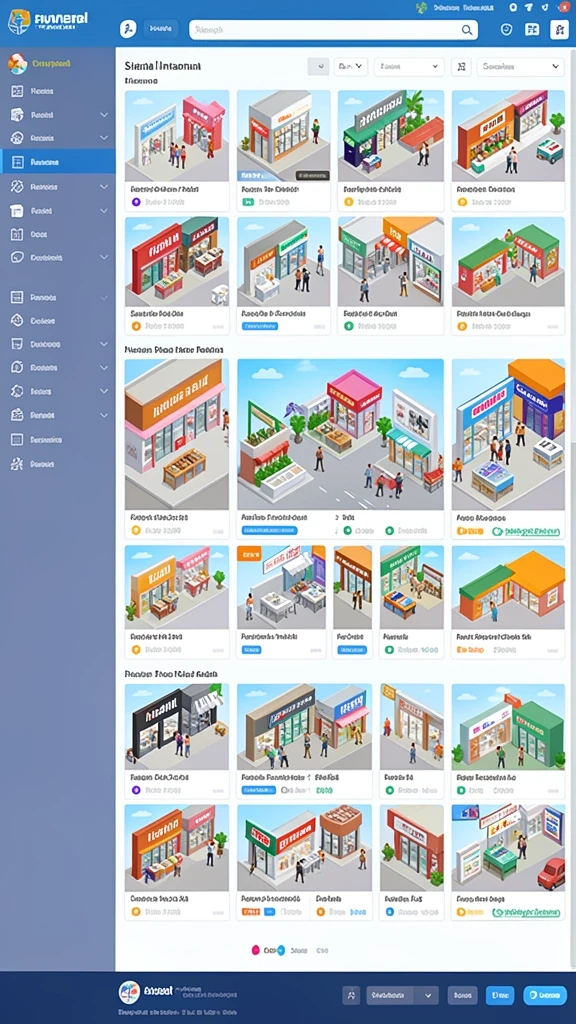Screen dimensions: 576x1024
Task: Click the blue button next to the round header icon
Action: tap(161, 29)
